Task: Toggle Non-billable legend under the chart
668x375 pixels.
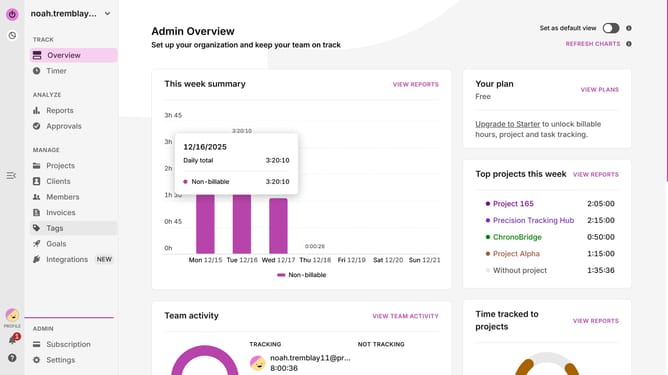Action: click(x=302, y=275)
